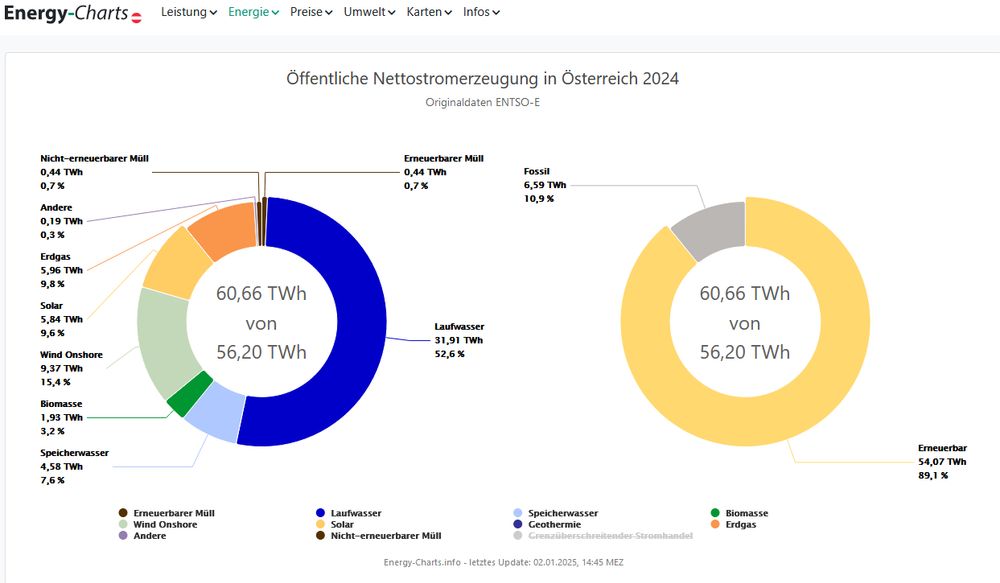The height and width of the screenshot is (583, 1000).
Task: Expand the chevron next to Karten
Action: click(448, 13)
